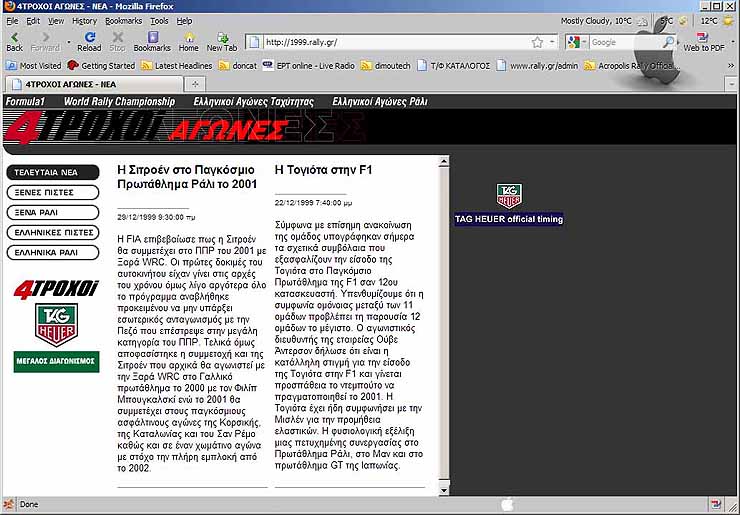Screen dimensions: 740x515
Task: Click the vertical scrollbar thumb
Action: pos(444,323)
